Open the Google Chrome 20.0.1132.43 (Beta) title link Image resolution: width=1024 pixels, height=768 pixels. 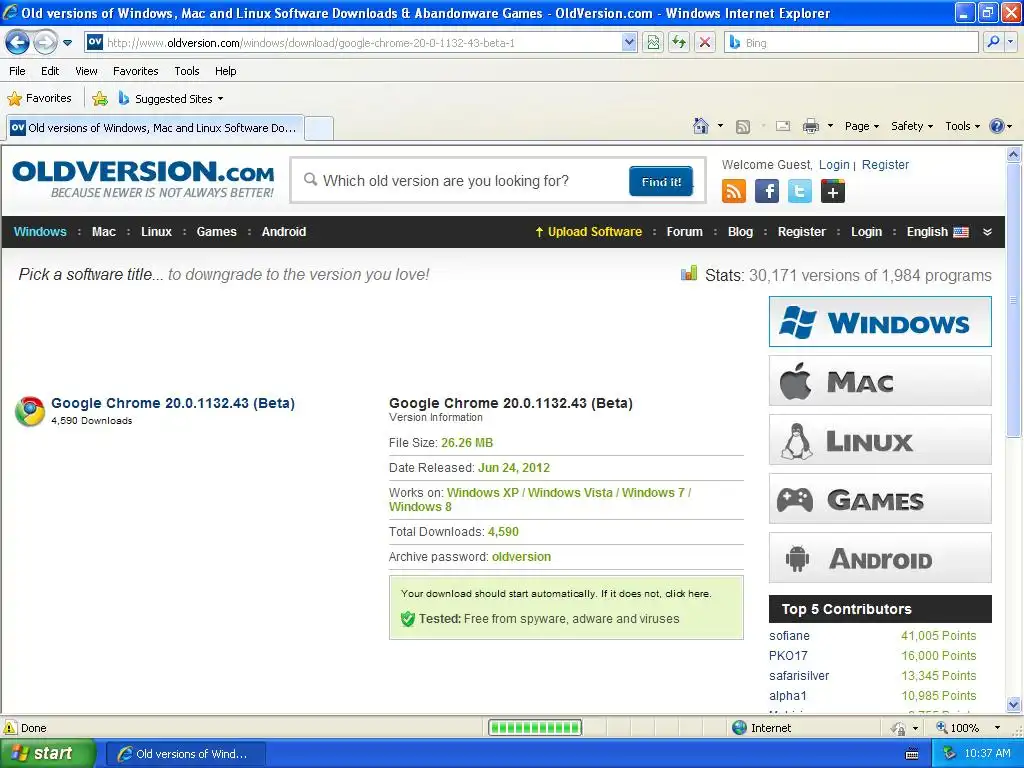pyautogui.click(x=173, y=403)
